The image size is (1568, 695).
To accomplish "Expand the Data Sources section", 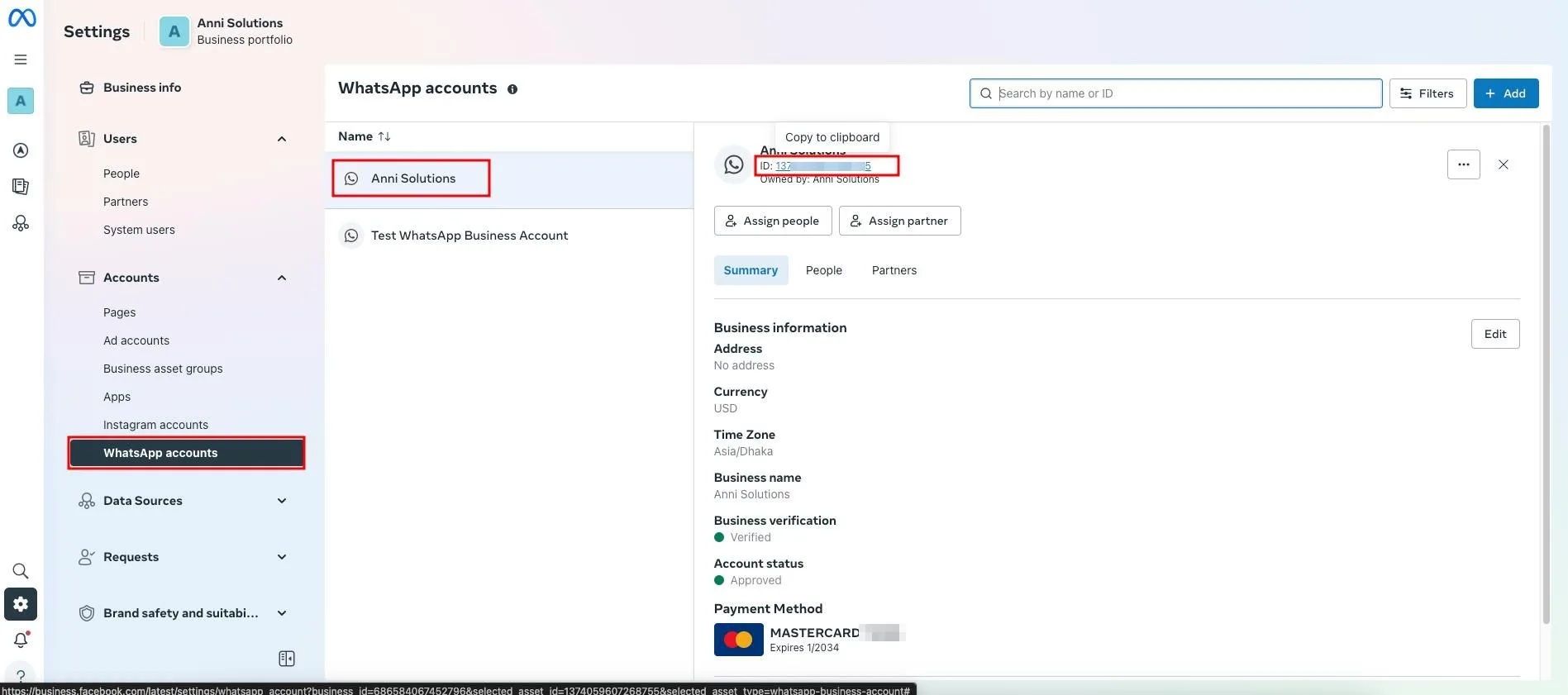I will [x=282, y=501].
